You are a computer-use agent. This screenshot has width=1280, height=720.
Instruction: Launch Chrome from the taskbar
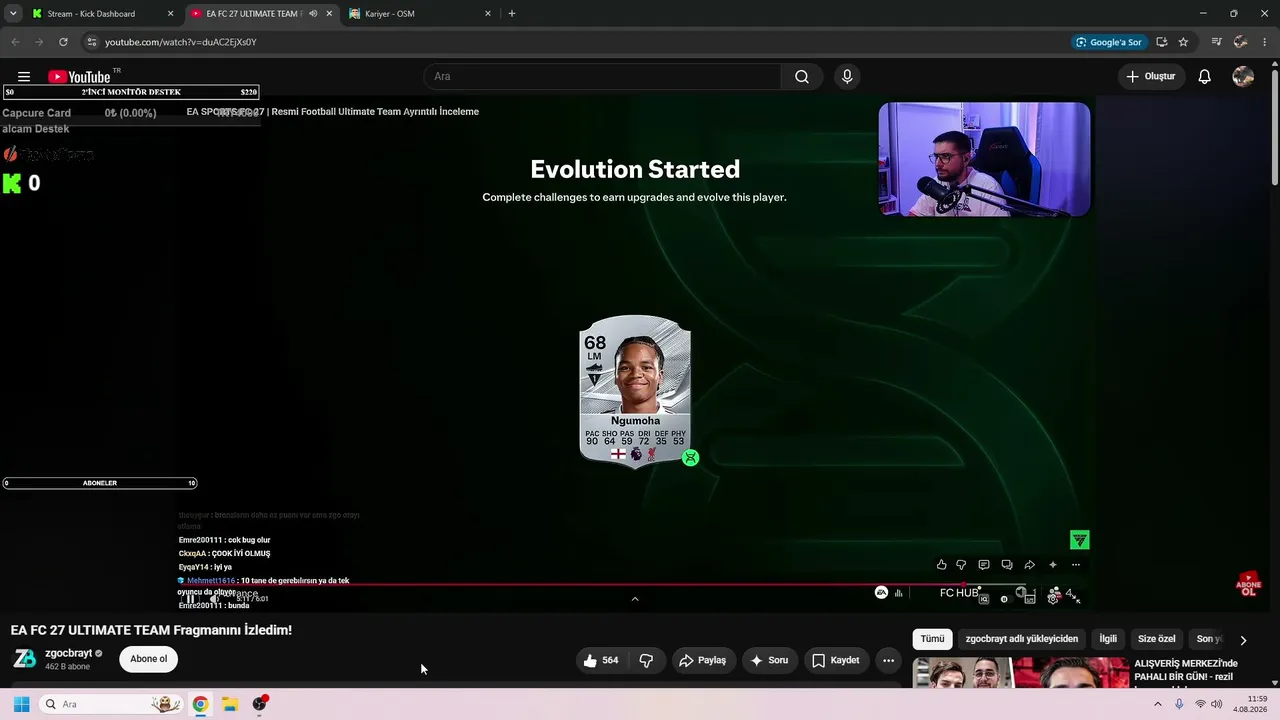pyautogui.click(x=200, y=704)
